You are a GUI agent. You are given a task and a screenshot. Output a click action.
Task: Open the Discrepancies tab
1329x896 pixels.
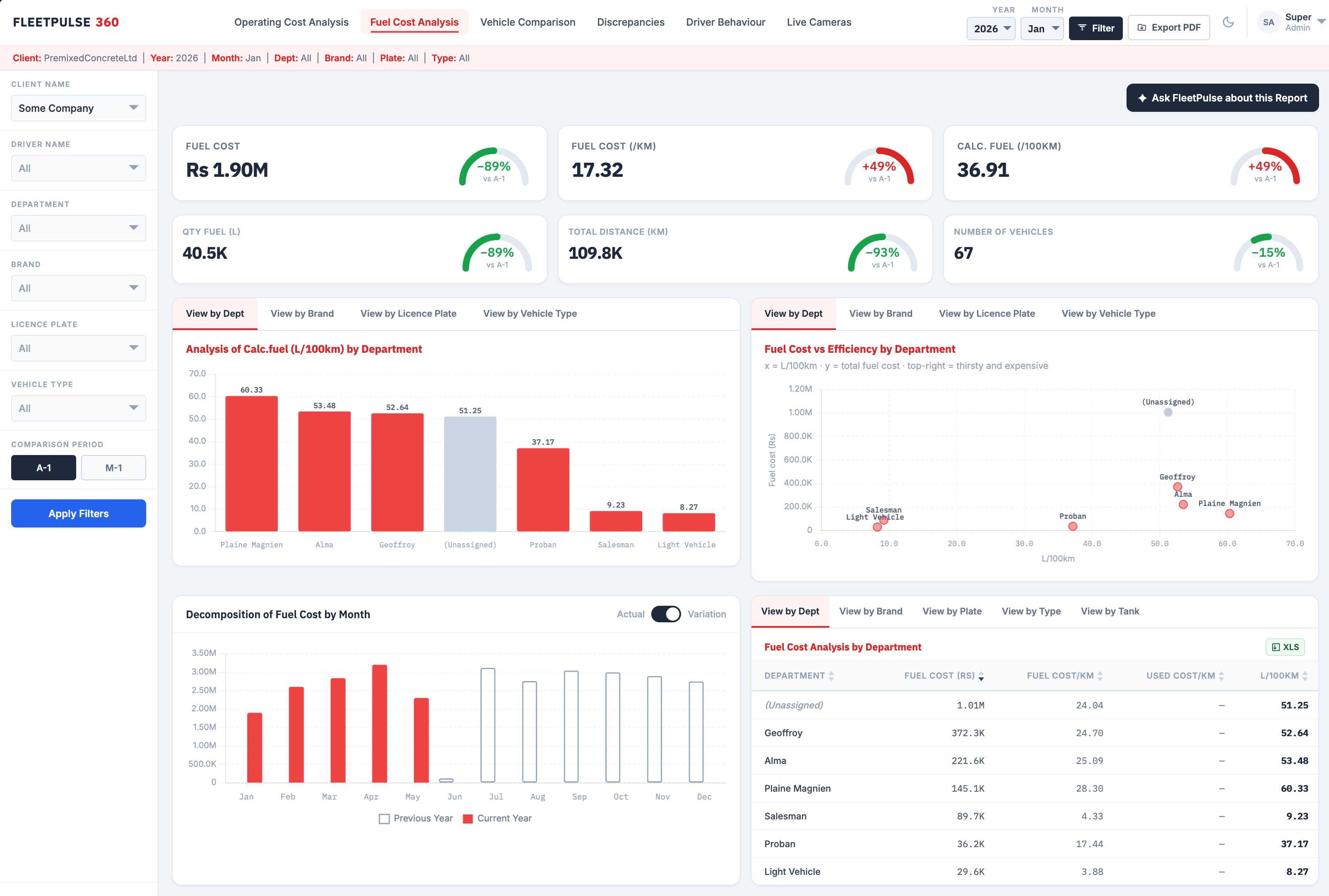click(630, 22)
